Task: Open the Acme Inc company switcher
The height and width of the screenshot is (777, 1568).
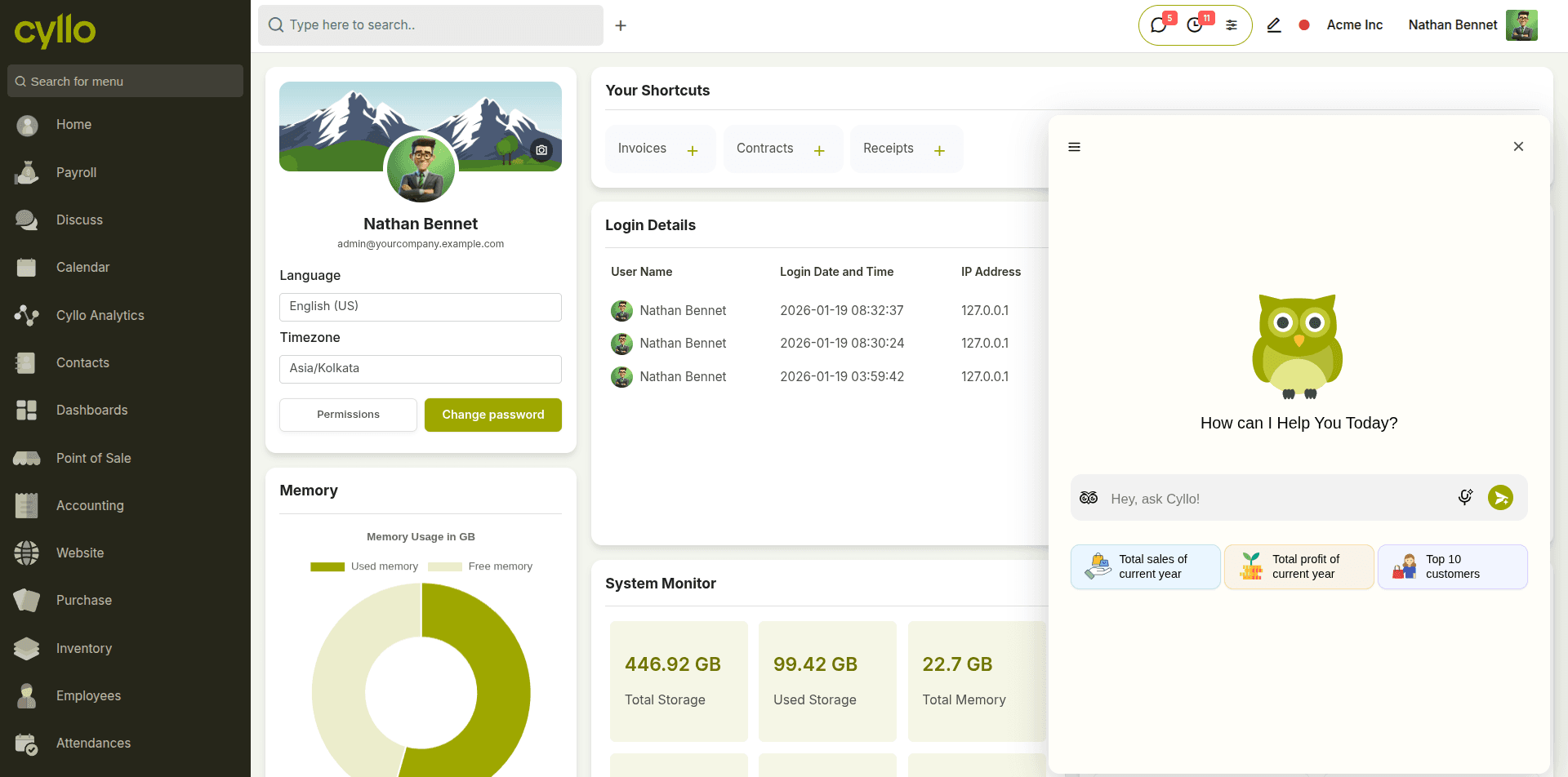Action: click(1354, 25)
